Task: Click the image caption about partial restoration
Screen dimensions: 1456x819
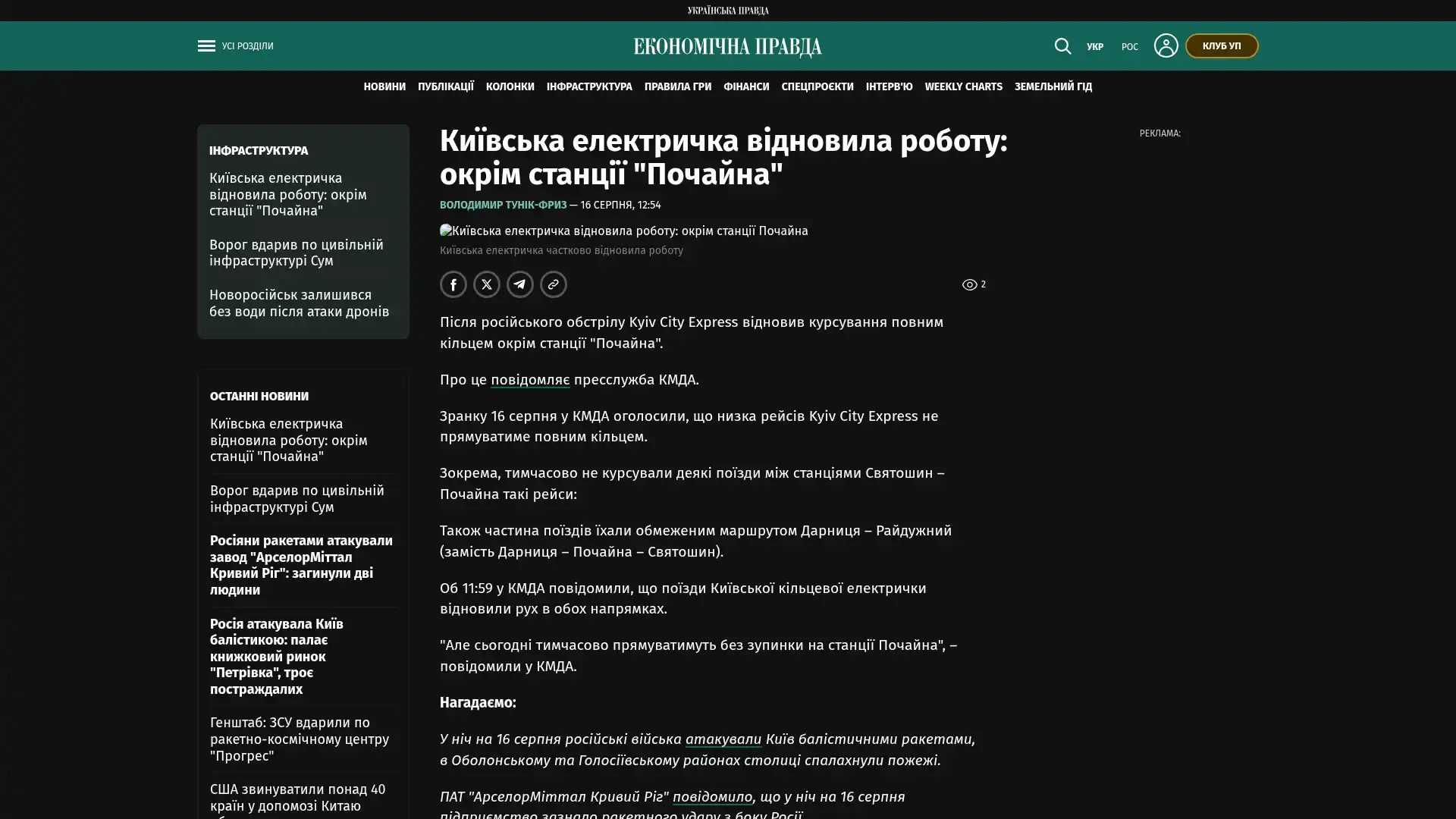Action: pos(561,250)
